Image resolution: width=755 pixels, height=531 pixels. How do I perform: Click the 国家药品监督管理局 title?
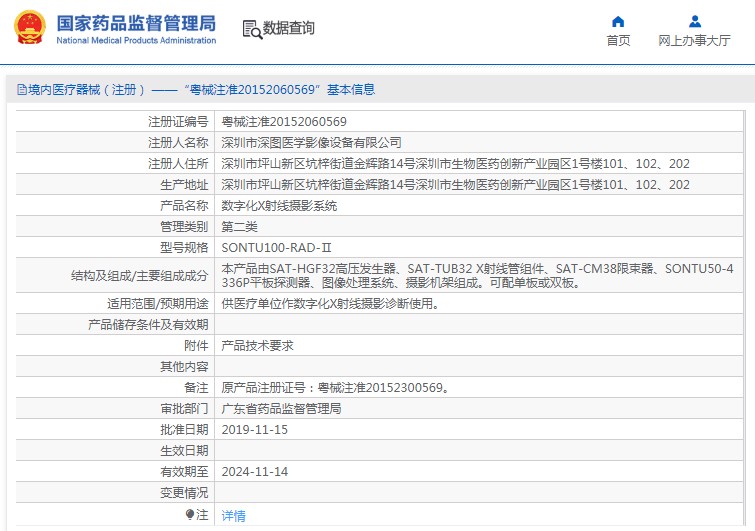(x=136, y=23)
